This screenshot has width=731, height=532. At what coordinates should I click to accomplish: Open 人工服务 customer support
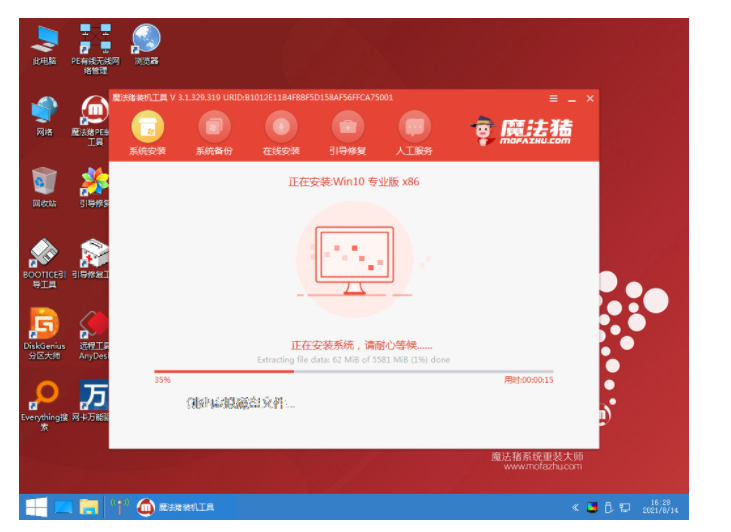click(x=414, y=132)
